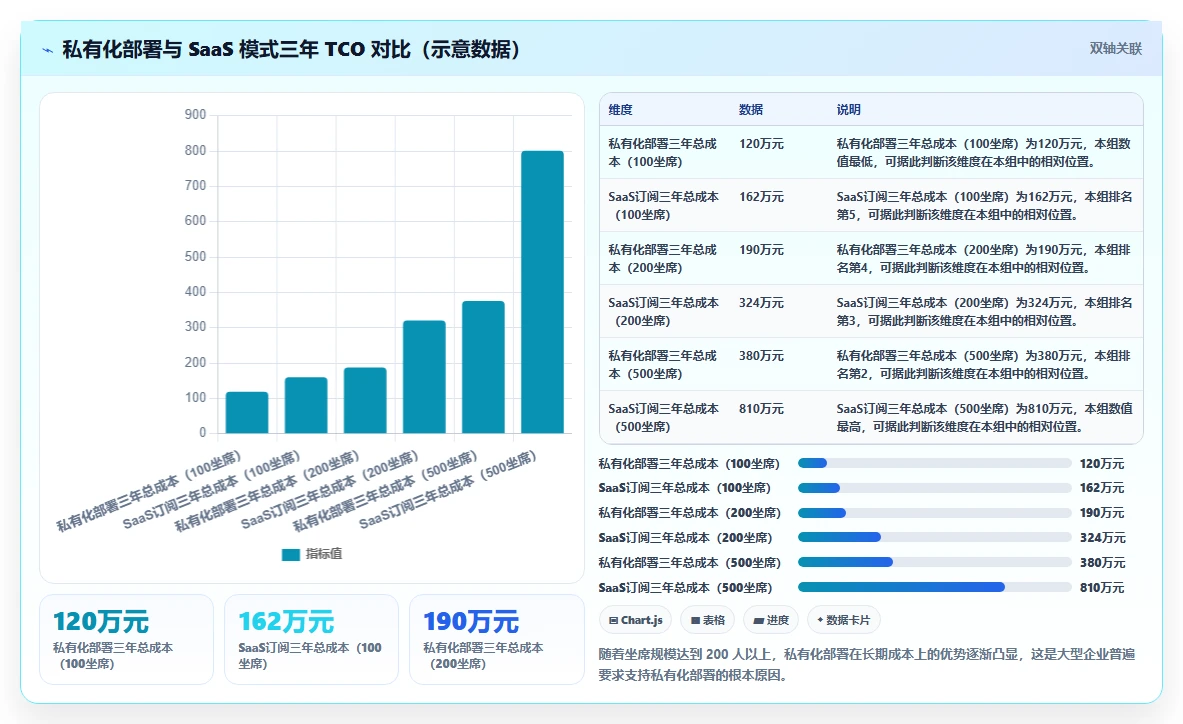Viewport: 1183px width, 724px height.
Task: Click the 说明 column header
Action: [x=848, y=109]
